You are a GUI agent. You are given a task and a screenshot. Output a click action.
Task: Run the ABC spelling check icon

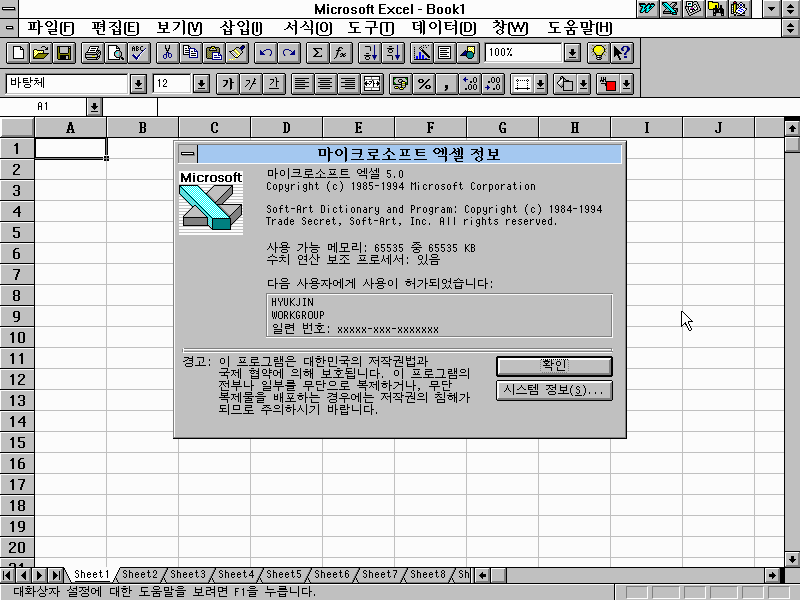[x=139, y=53]
